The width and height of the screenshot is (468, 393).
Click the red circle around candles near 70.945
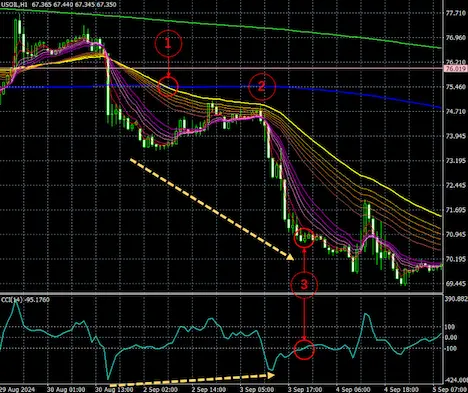tap(304, 238)
